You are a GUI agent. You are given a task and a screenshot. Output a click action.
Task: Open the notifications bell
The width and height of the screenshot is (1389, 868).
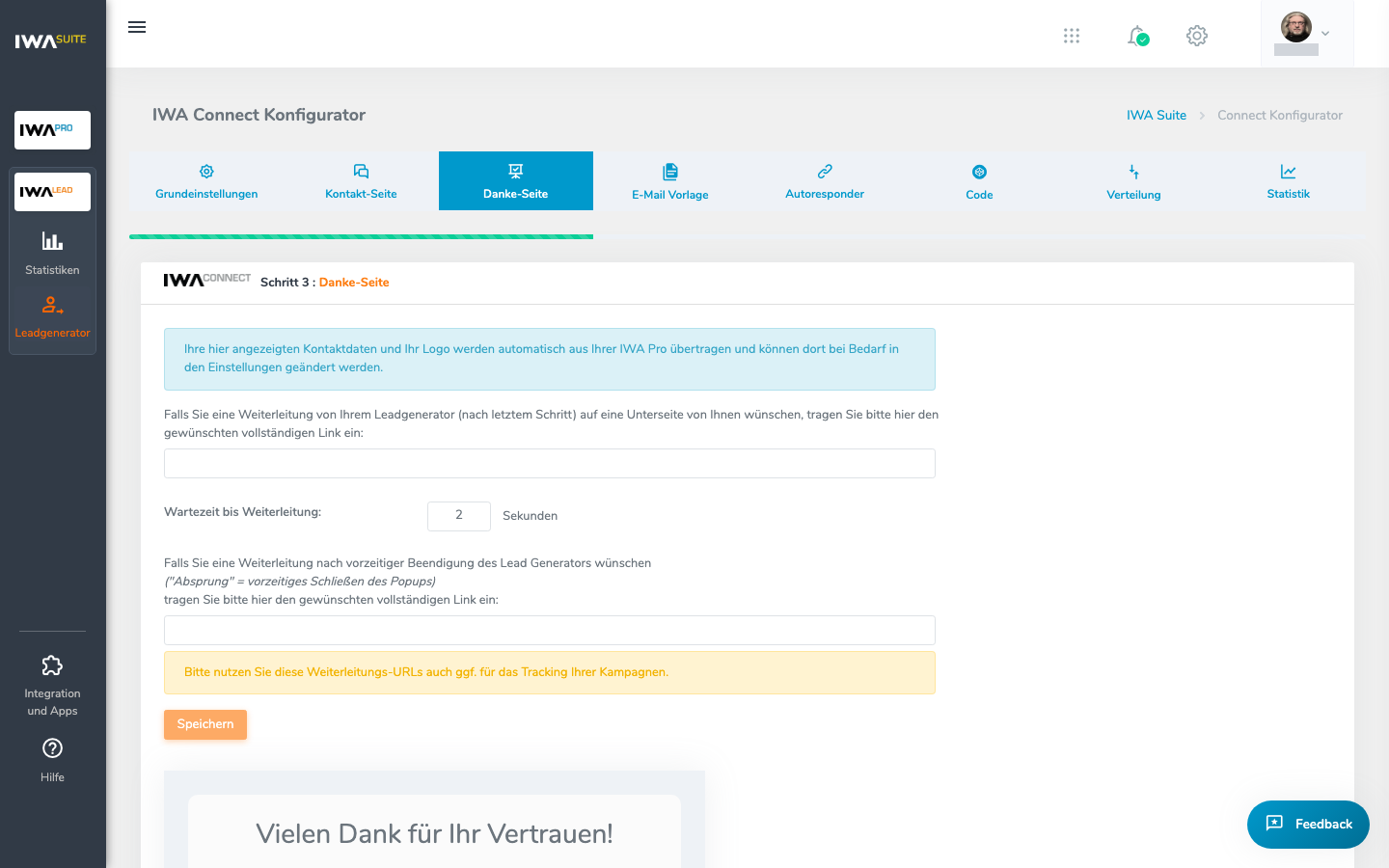click(x=1138, y=36)
